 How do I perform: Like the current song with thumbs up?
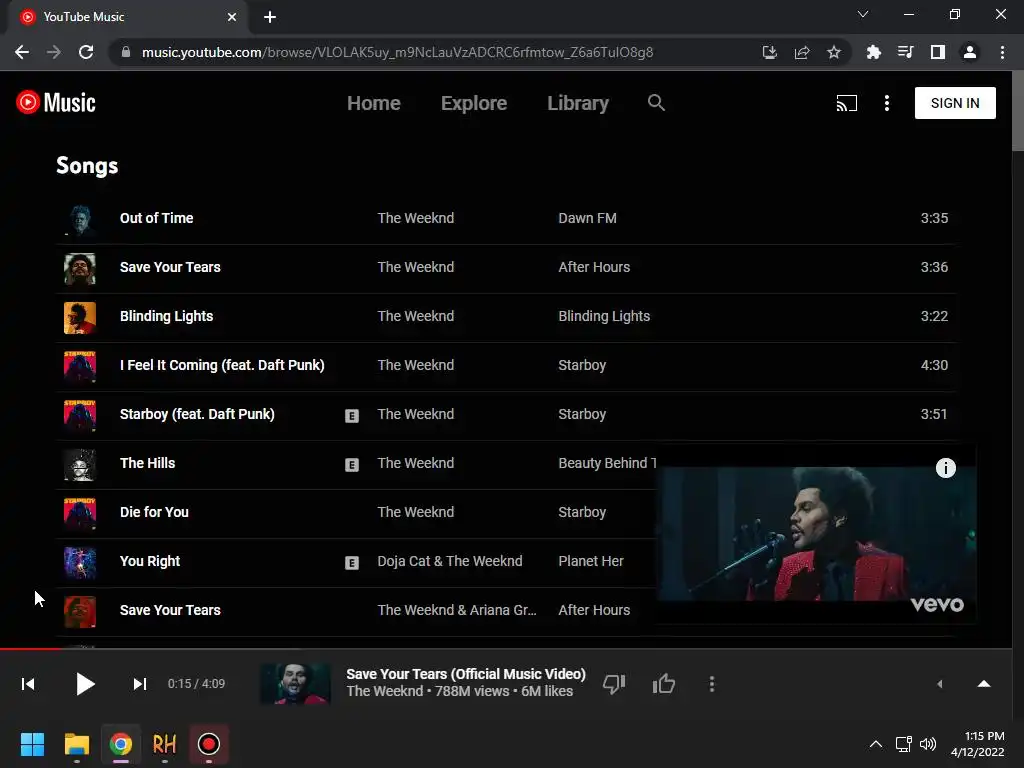pos(664,684)
